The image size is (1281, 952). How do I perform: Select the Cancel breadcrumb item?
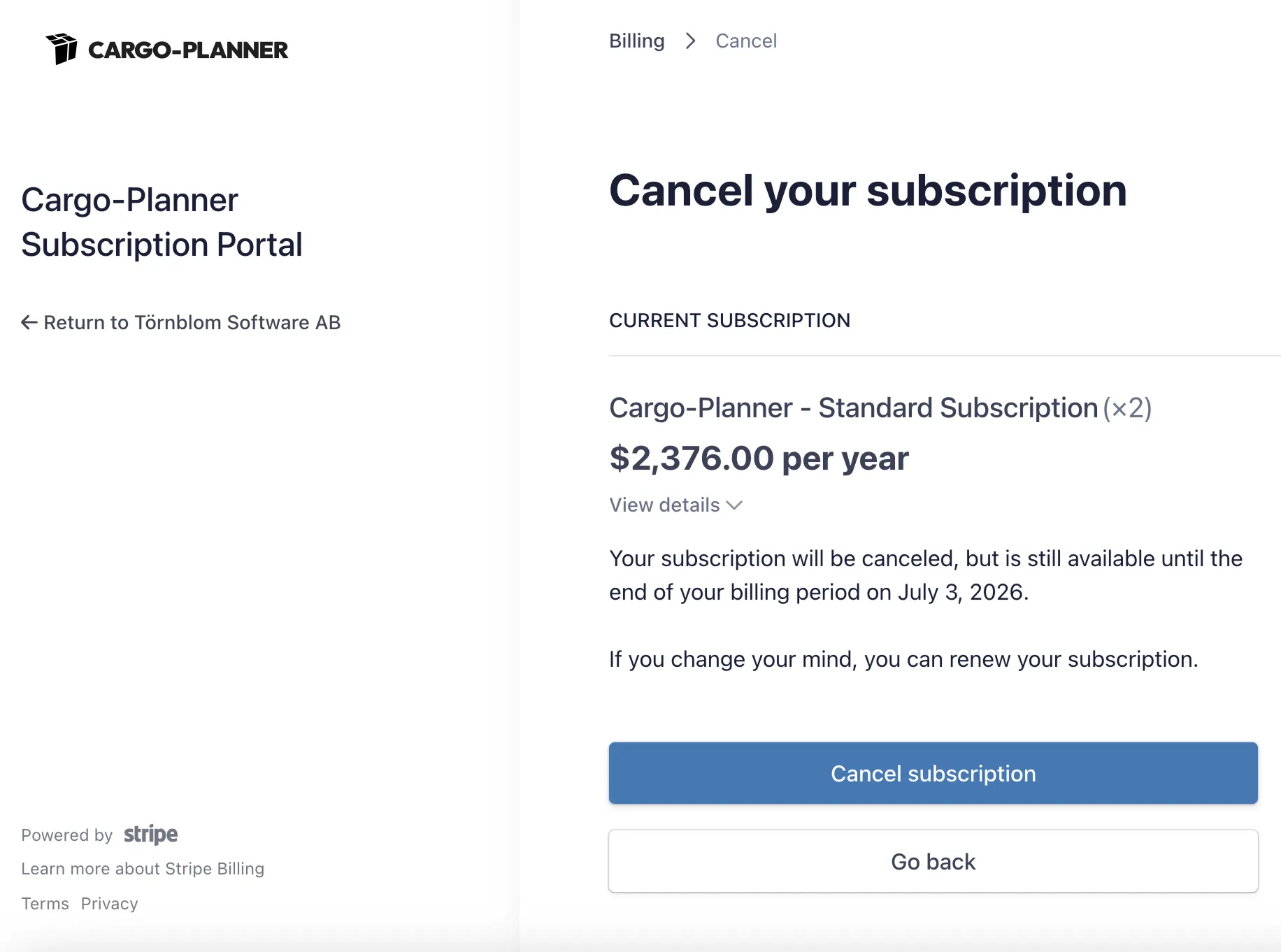[x=746, y=41]
